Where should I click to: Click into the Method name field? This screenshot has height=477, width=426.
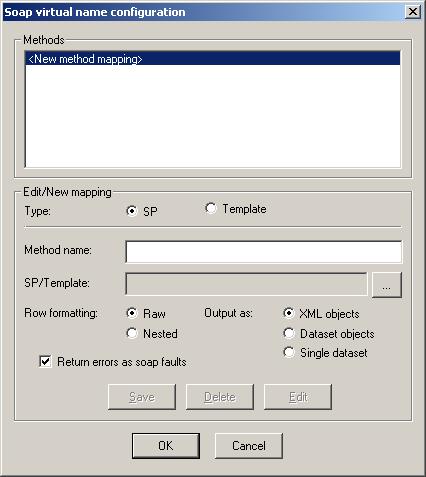264,252
